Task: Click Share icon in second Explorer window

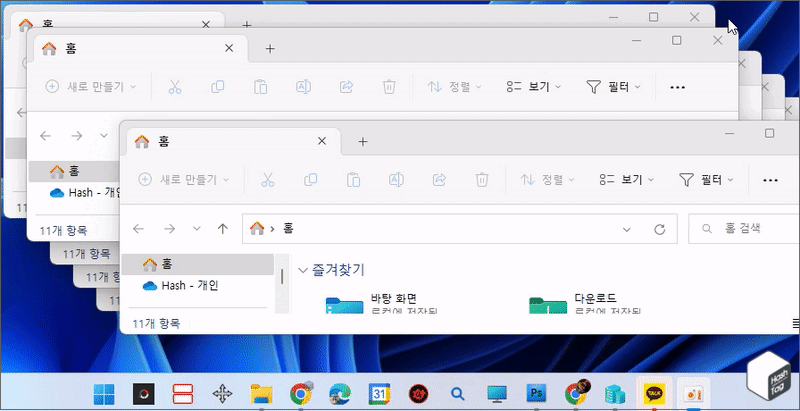Action: [346, 87]
